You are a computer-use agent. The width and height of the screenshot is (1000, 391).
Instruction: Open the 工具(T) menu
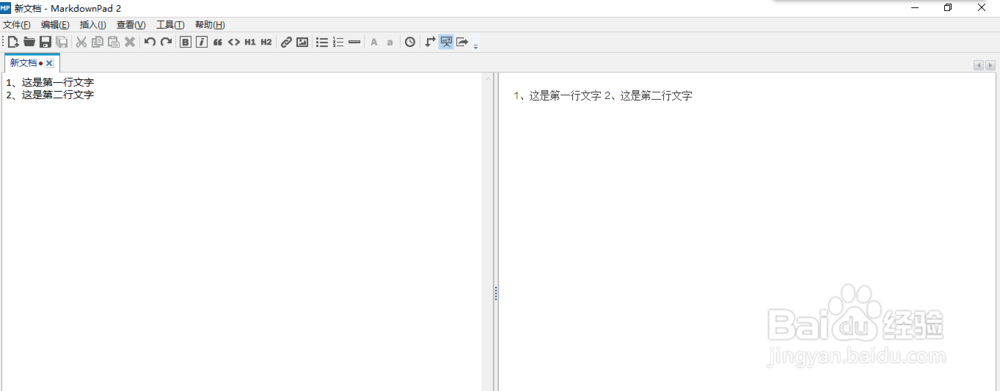tap(170, 25)
